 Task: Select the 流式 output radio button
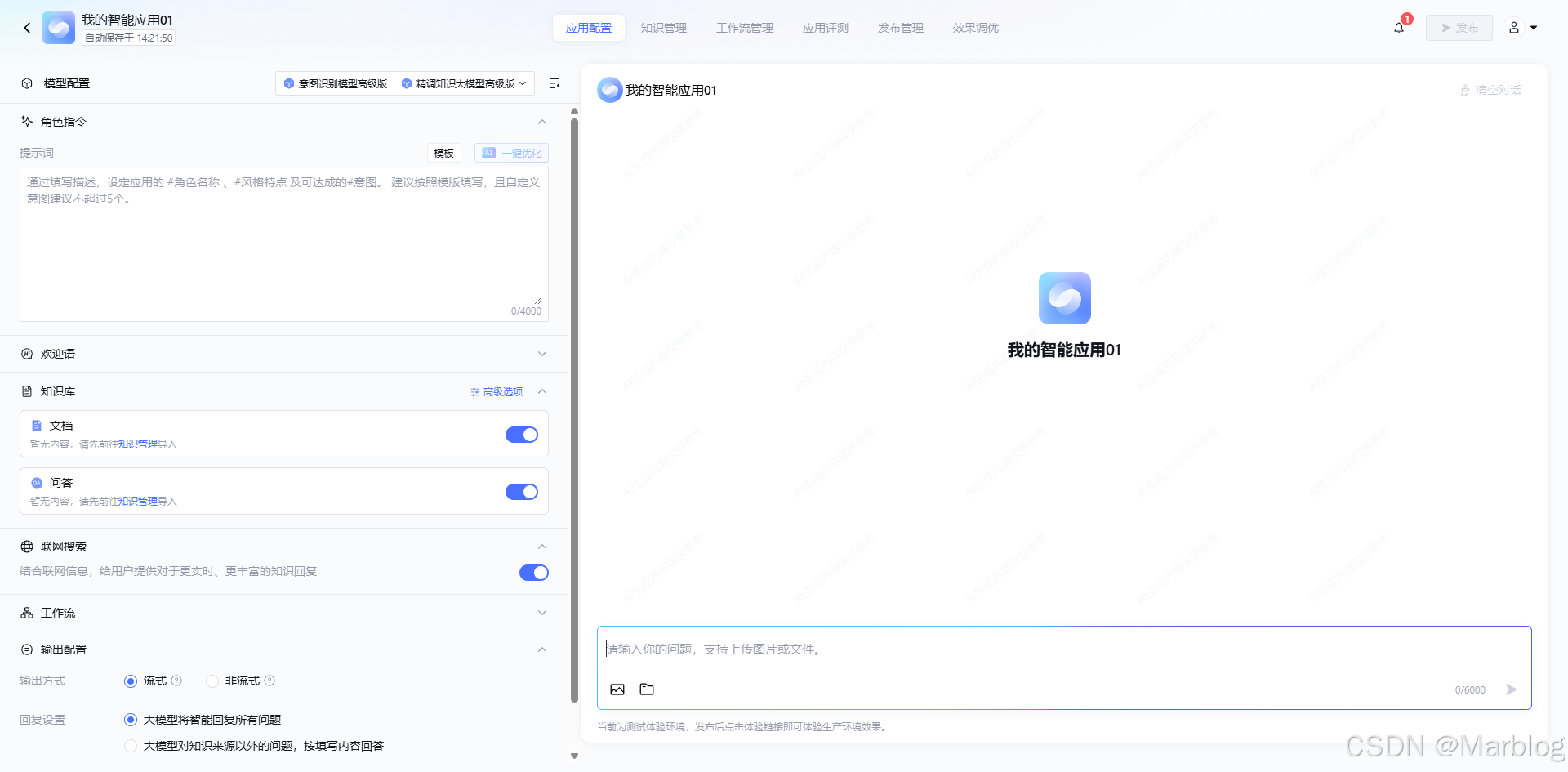click(131, 681)
